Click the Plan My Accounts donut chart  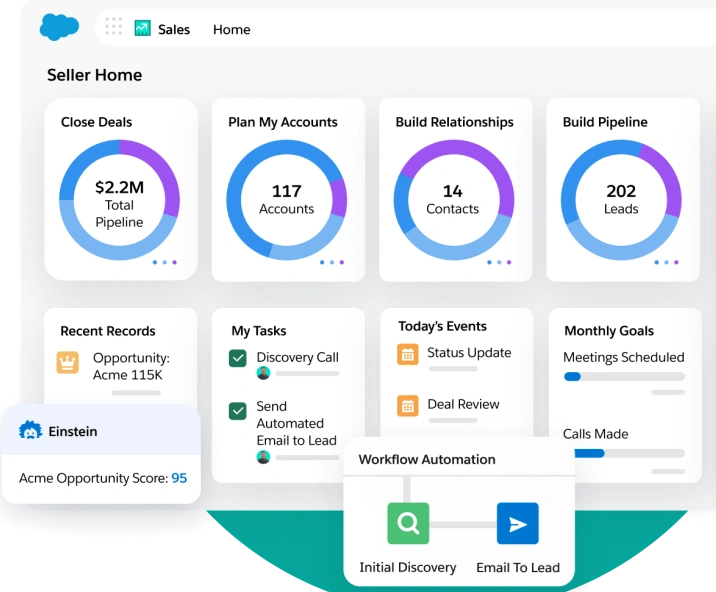coord(287,200)
